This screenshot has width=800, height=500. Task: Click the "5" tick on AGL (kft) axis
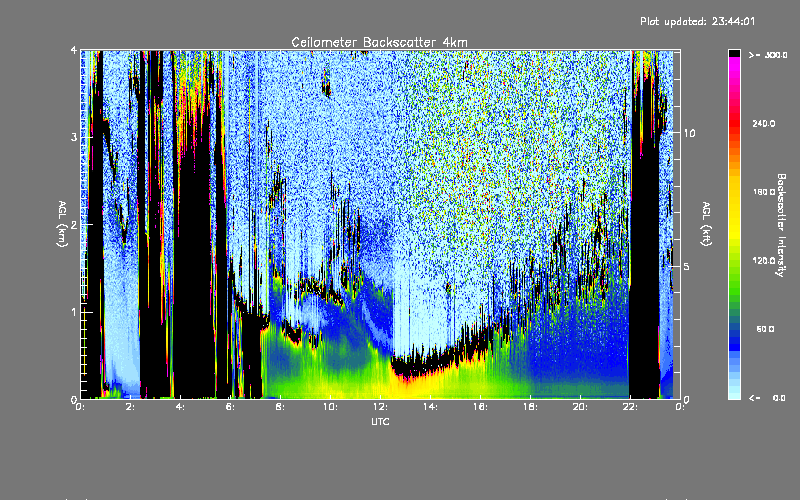point(687,266)
